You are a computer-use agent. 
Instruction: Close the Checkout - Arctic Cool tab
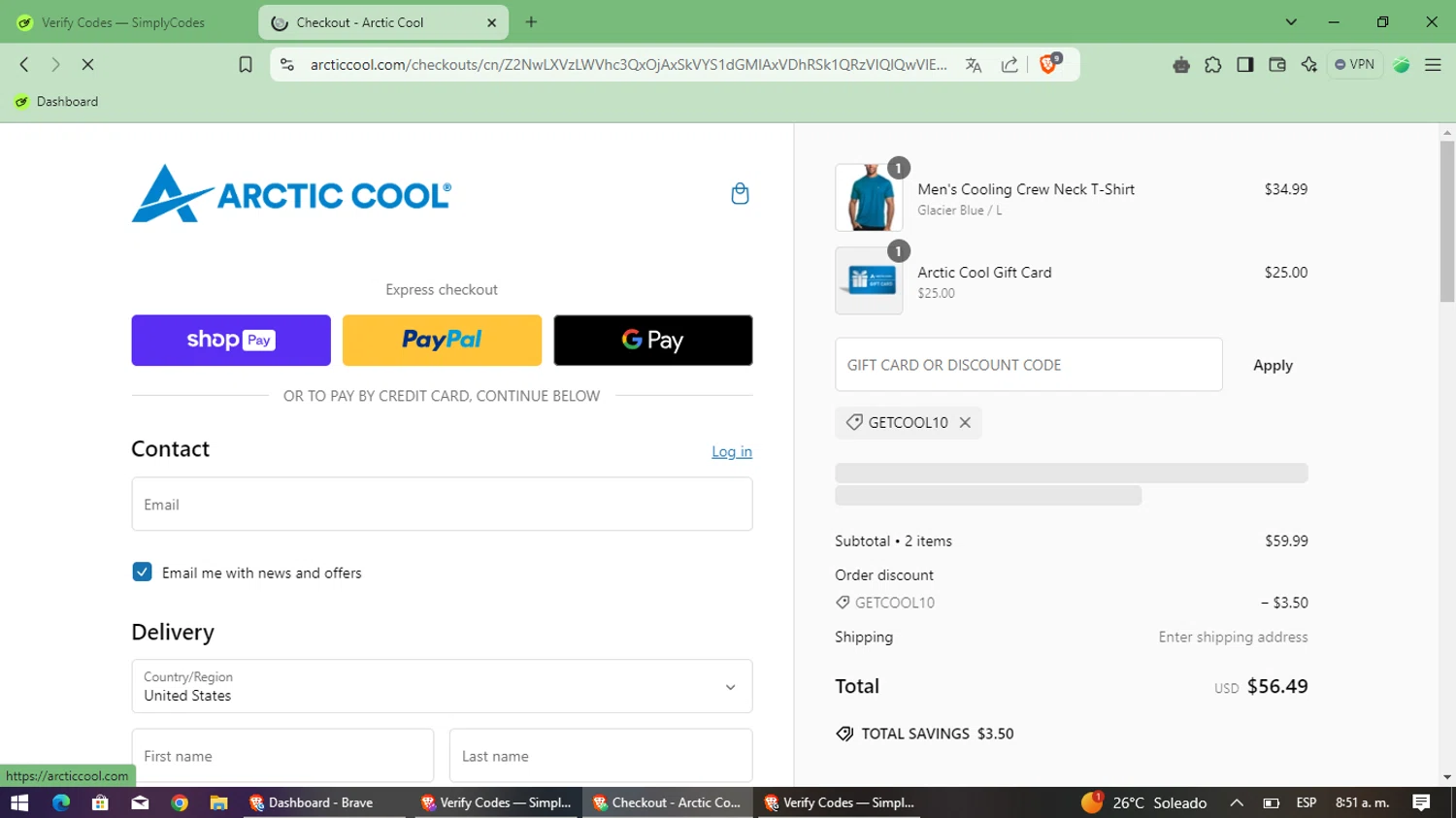(x=491, y=22)
